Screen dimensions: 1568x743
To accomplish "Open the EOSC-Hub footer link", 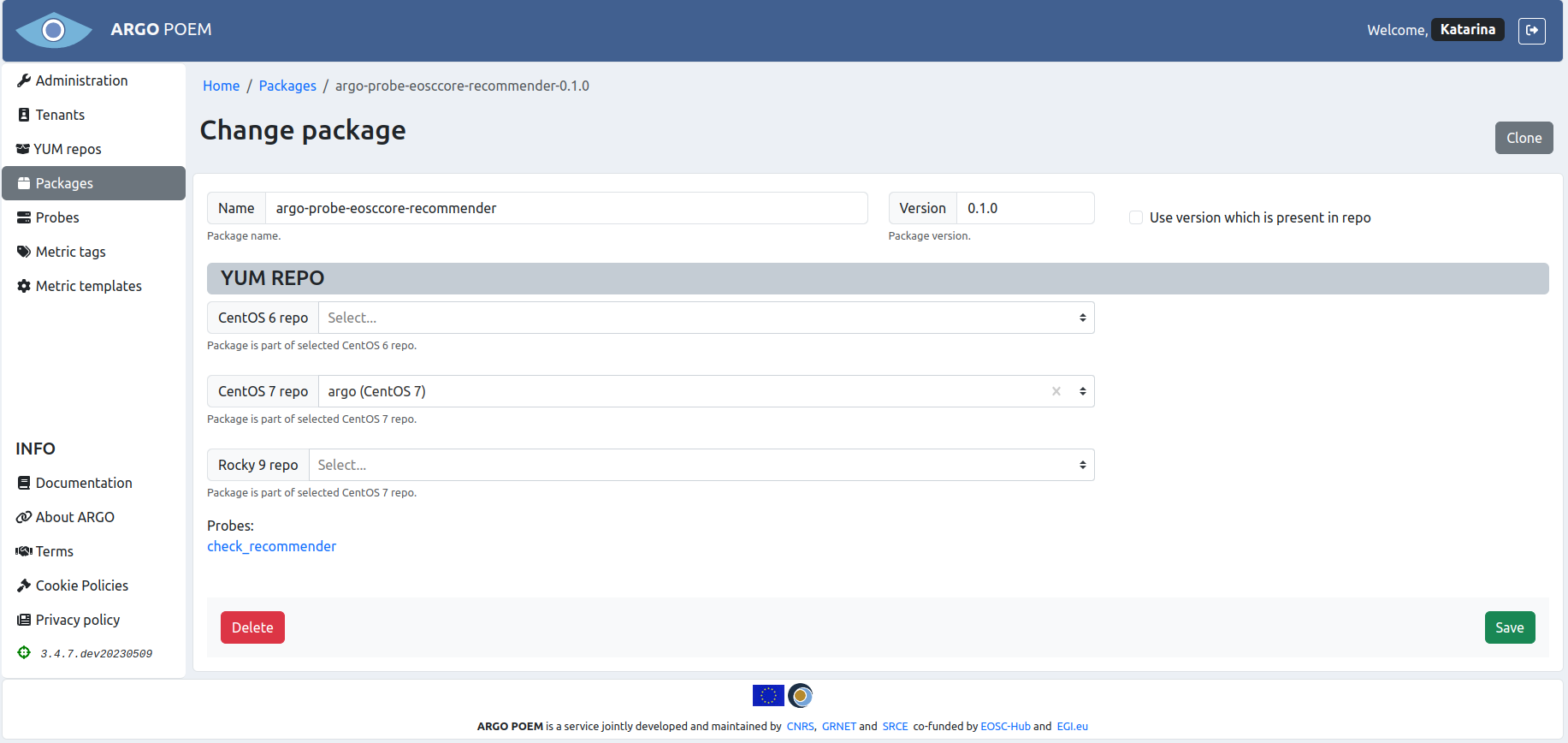I will coord(1005,726).
